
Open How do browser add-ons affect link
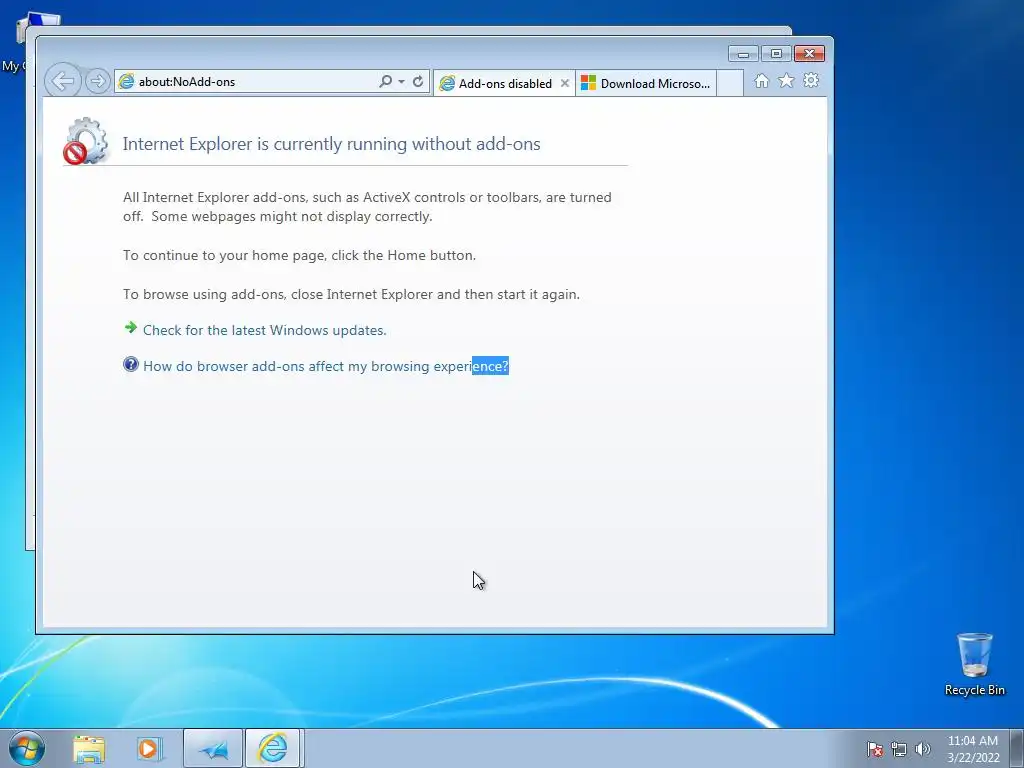point(326,366)
